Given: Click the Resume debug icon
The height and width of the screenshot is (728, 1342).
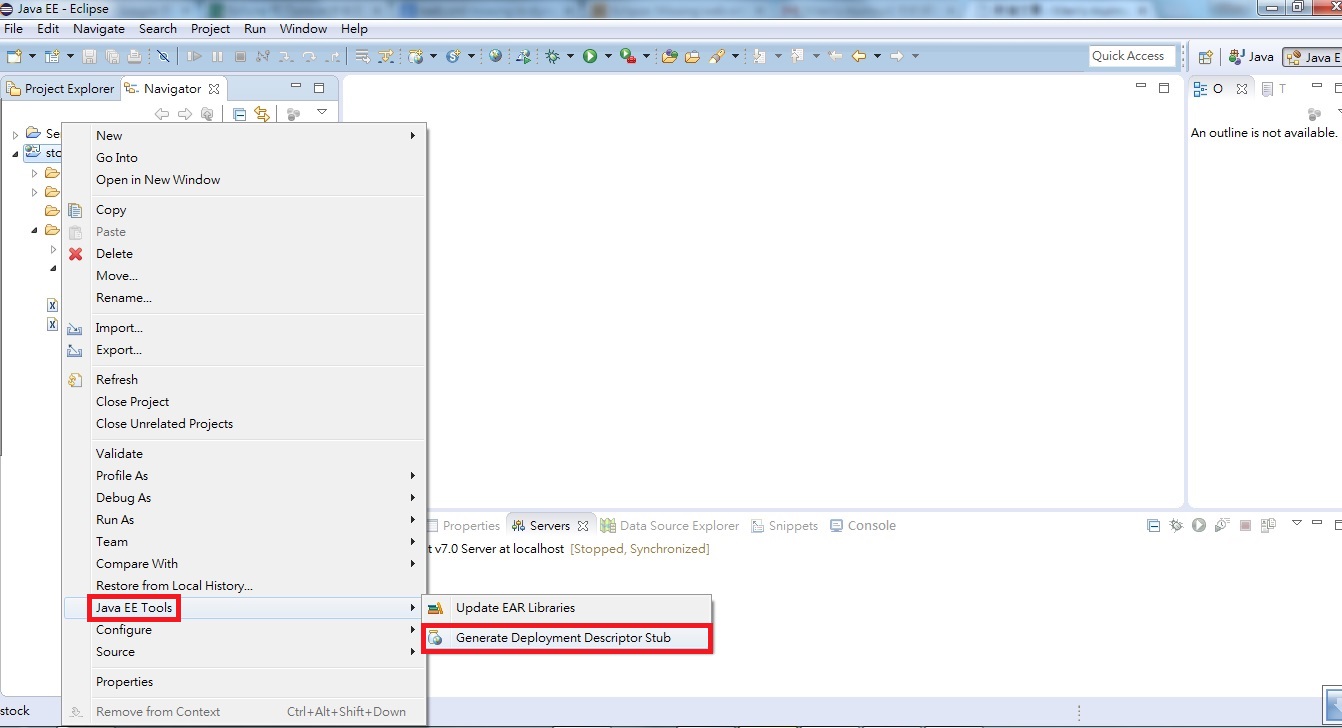Looking at the screenshot, I should [195, 56].
